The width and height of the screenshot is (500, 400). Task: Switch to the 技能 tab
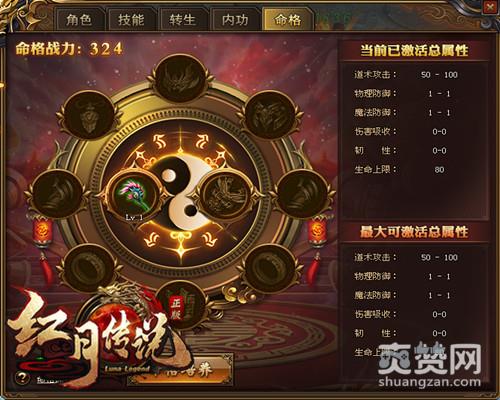[131, 20]
